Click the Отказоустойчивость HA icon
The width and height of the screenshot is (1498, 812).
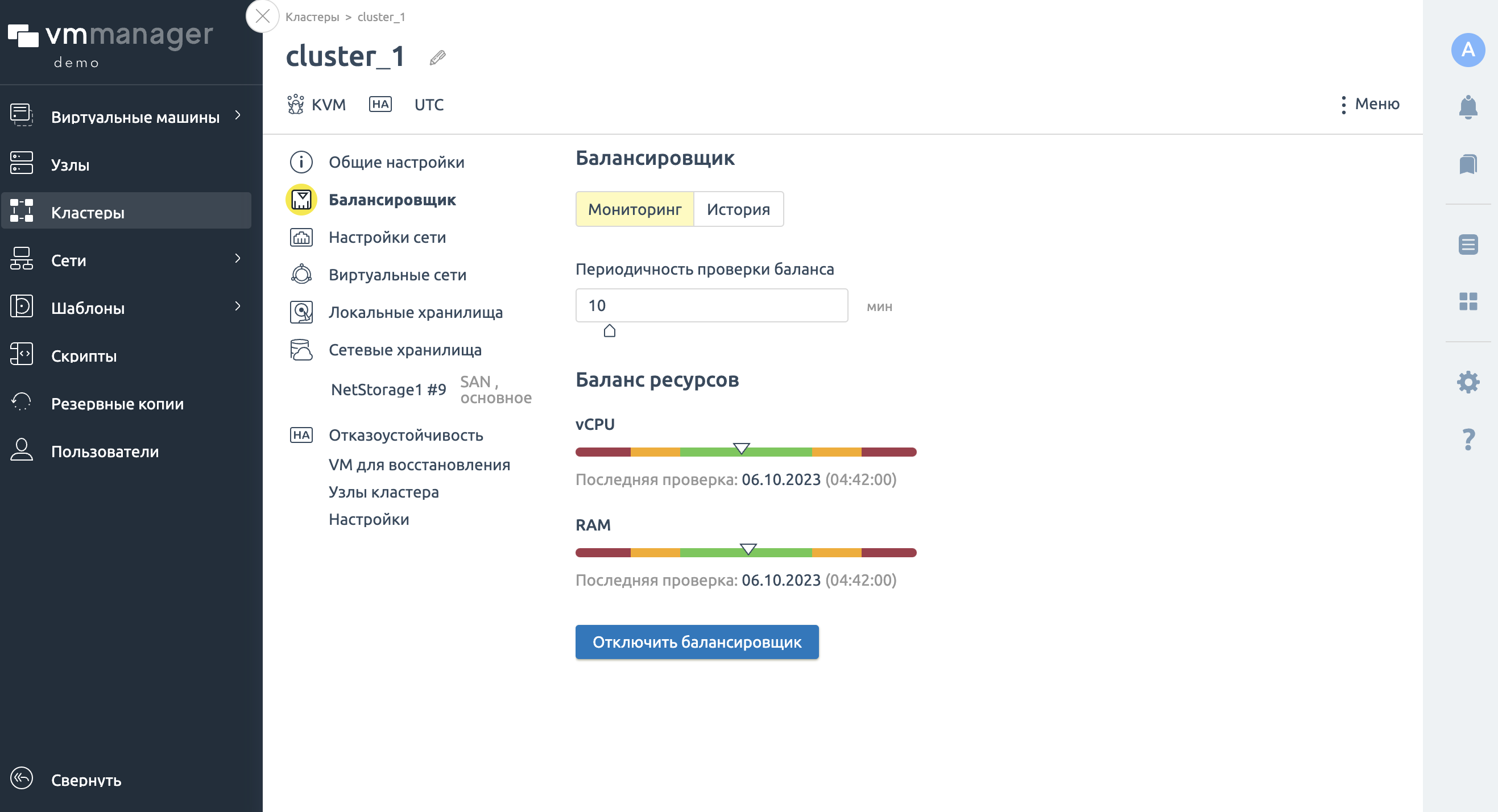pos(301,436)
